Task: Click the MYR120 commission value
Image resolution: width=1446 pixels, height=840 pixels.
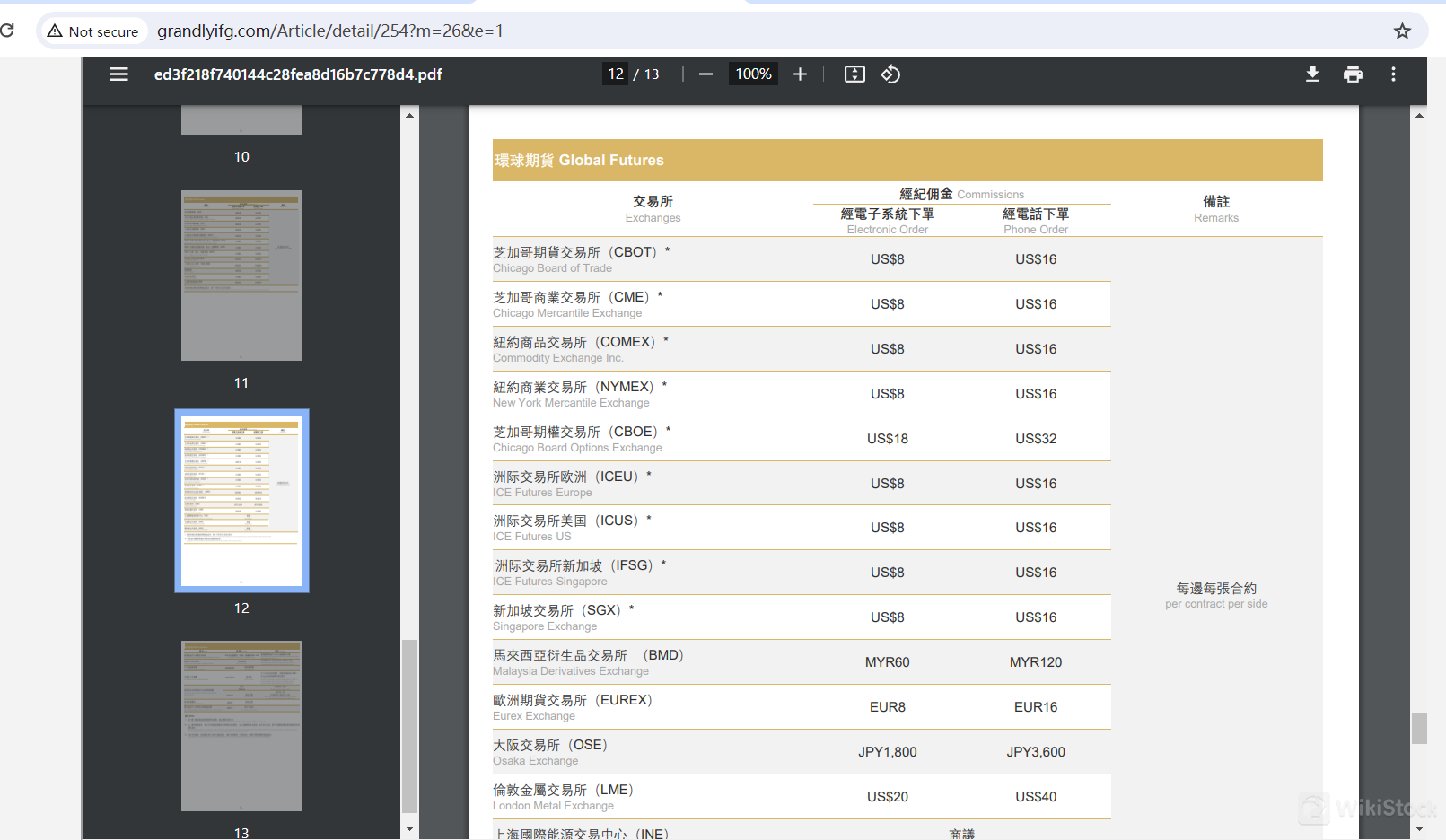Action: 1036,662
